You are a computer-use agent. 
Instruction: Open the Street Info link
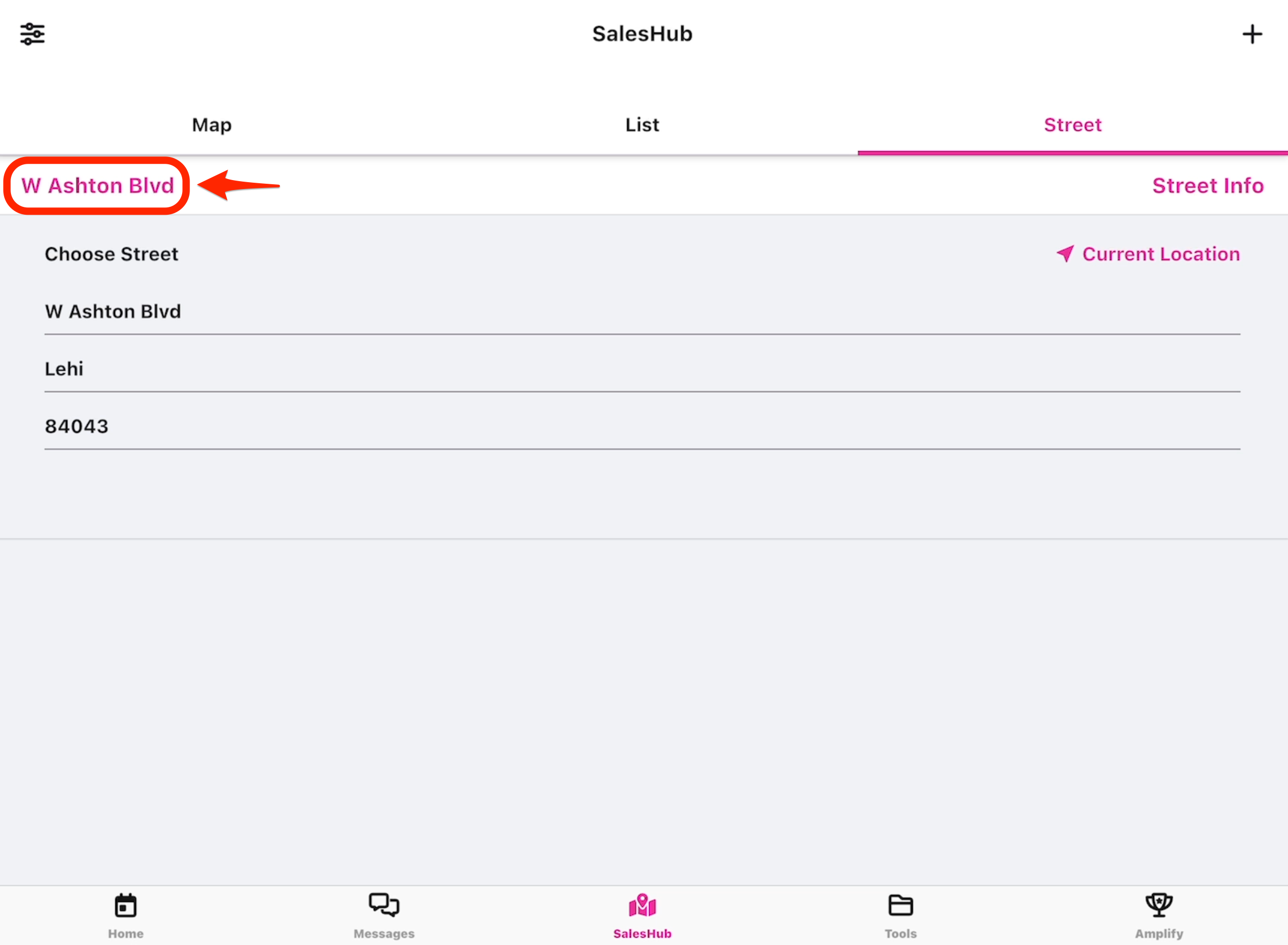[x=1207, y=186]
